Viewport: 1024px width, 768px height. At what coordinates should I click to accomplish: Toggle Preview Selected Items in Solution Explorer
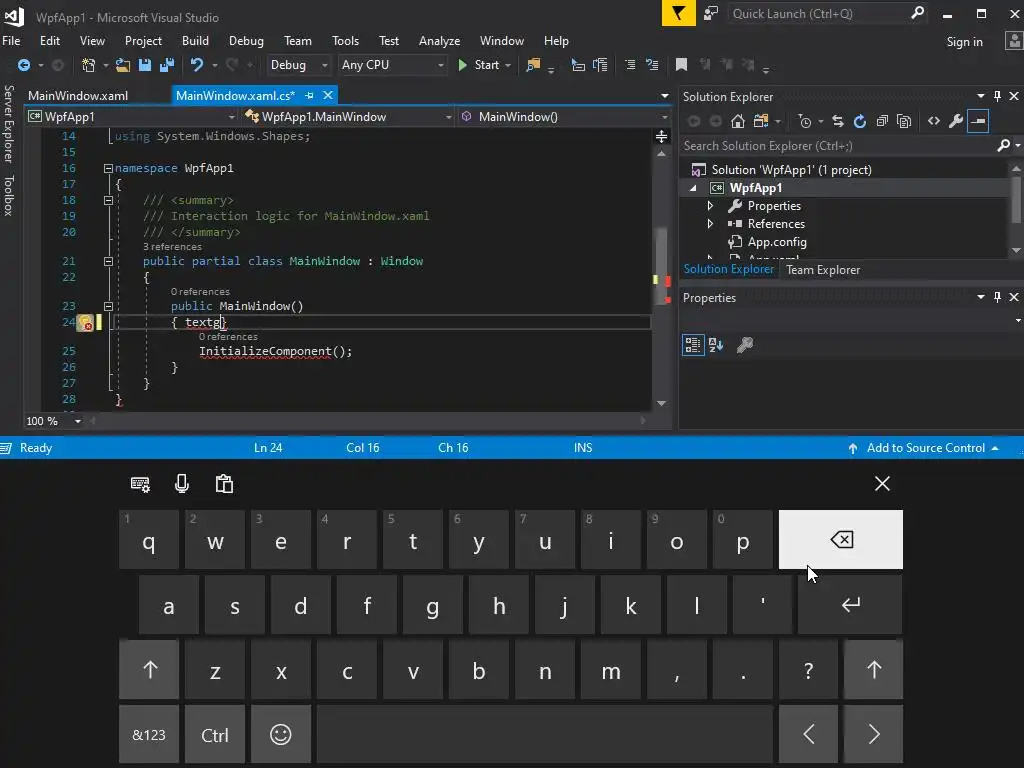978,121
